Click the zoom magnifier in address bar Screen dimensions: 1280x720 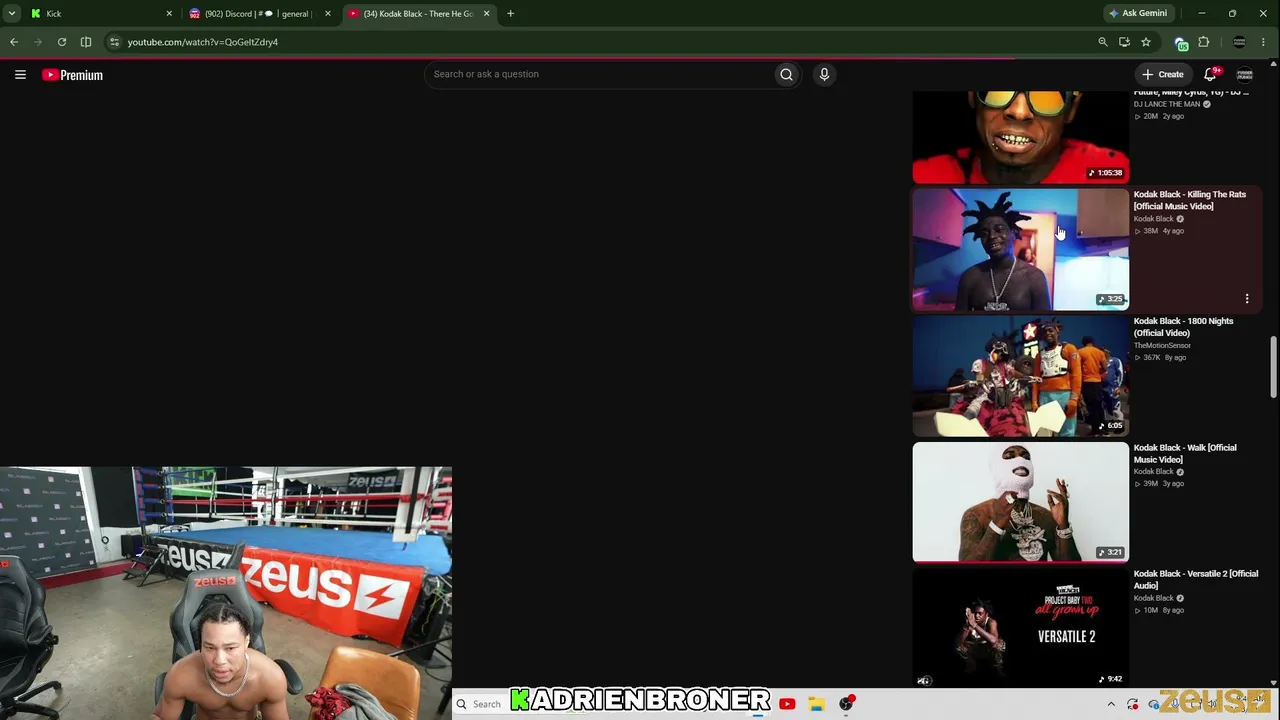coord(1103,42)
